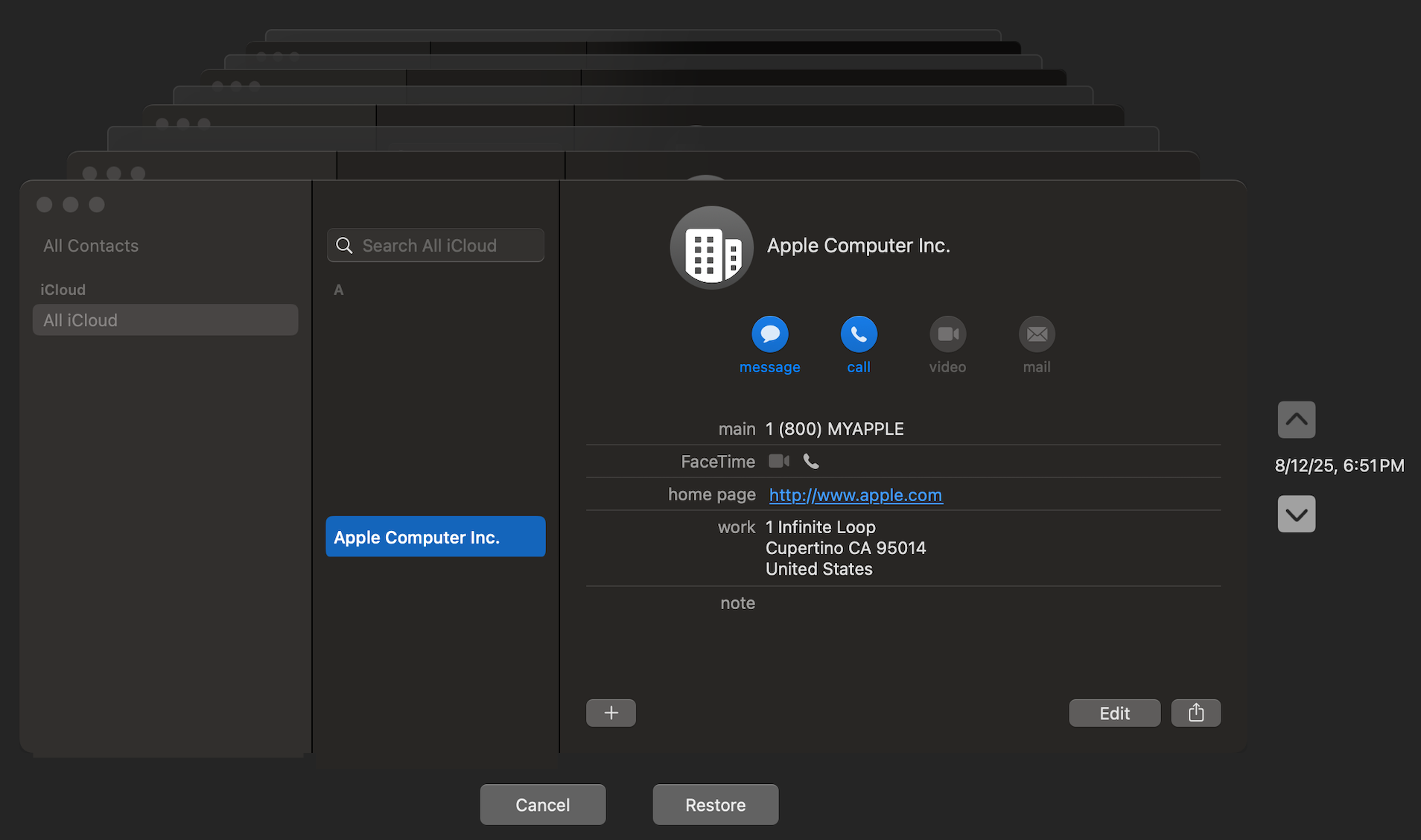Click the search magnifier icon
The height and width of the screenshot is (840, 1421).
click(344, 246)
